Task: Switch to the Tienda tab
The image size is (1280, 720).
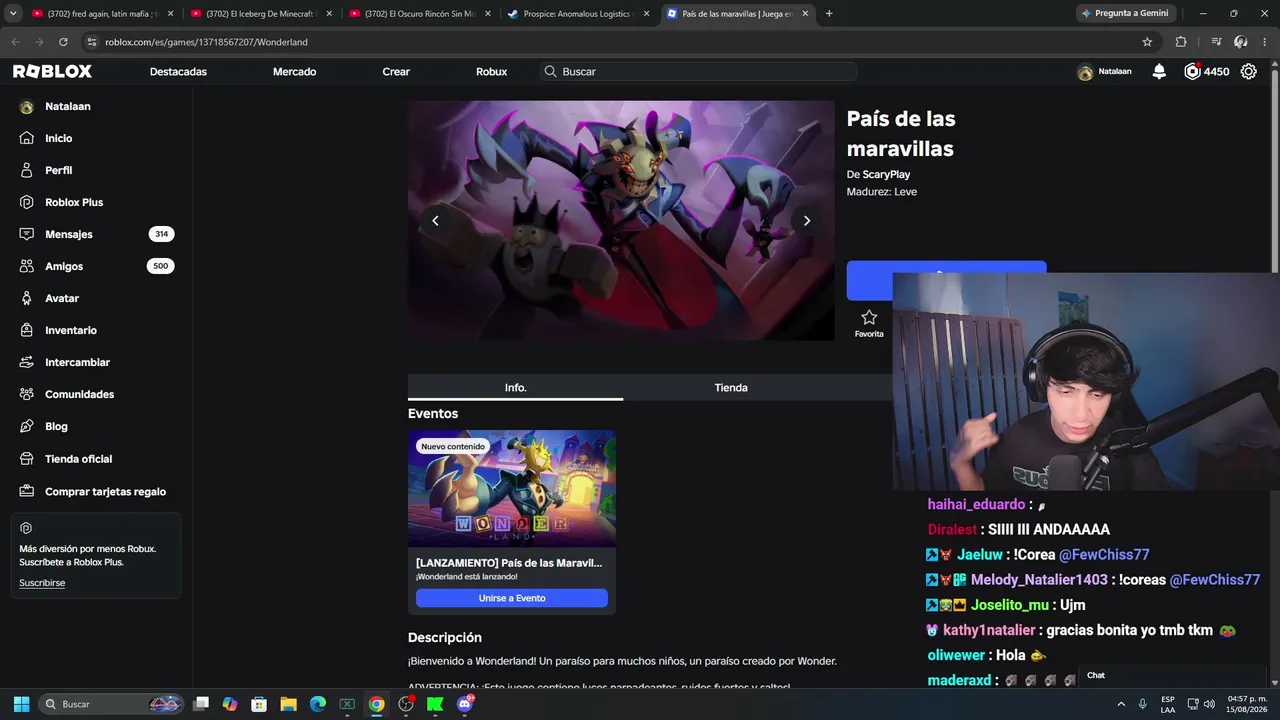Action: 731,388
